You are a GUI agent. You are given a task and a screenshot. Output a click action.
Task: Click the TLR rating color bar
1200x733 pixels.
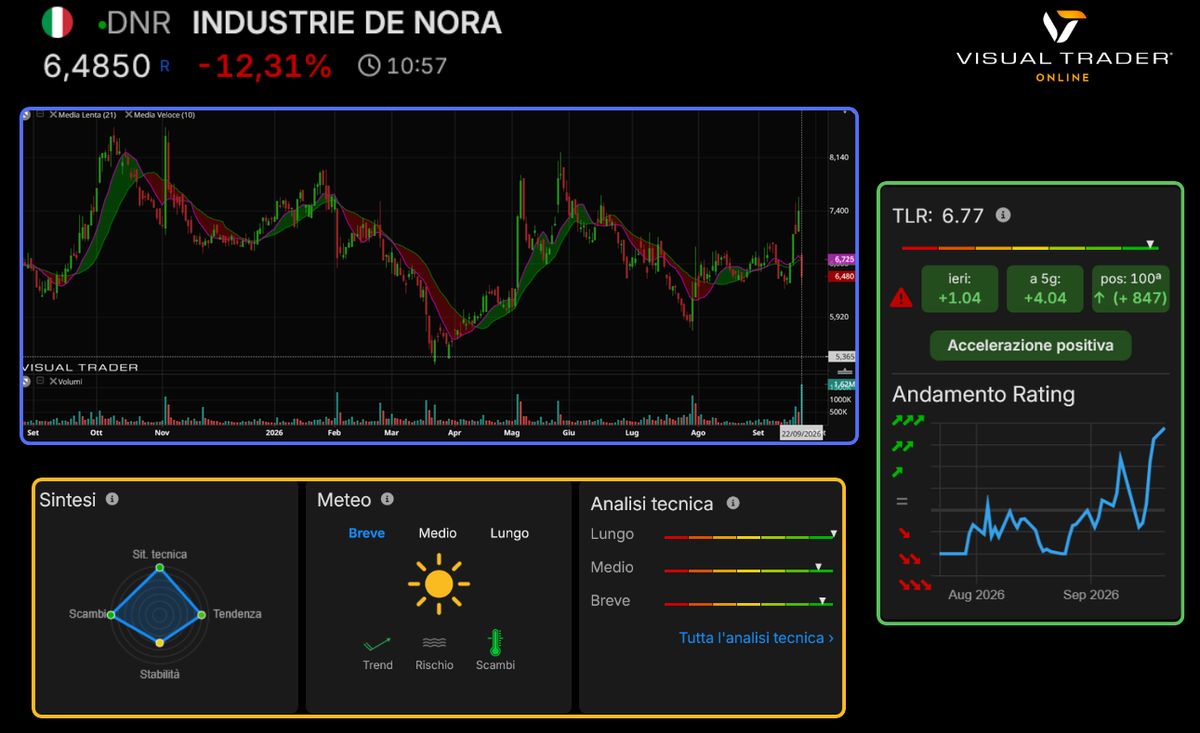[1030, 248]
